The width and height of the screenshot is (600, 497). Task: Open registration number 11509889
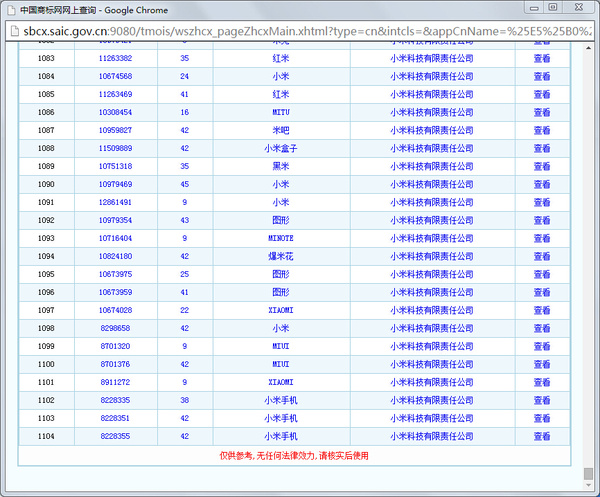coord(116,148)
